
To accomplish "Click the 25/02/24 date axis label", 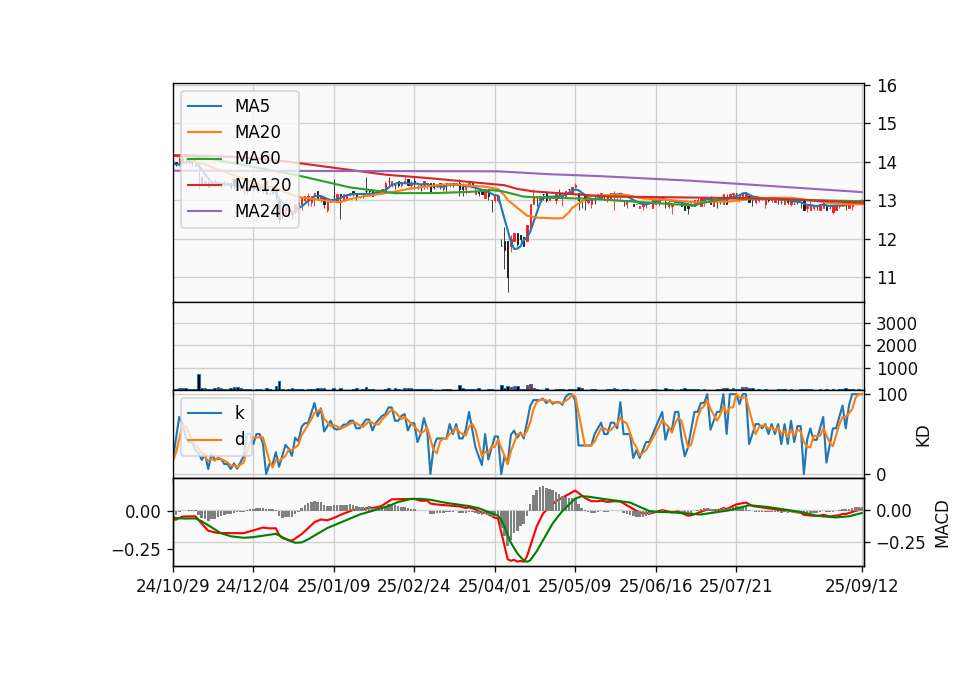I will [414, 586].
